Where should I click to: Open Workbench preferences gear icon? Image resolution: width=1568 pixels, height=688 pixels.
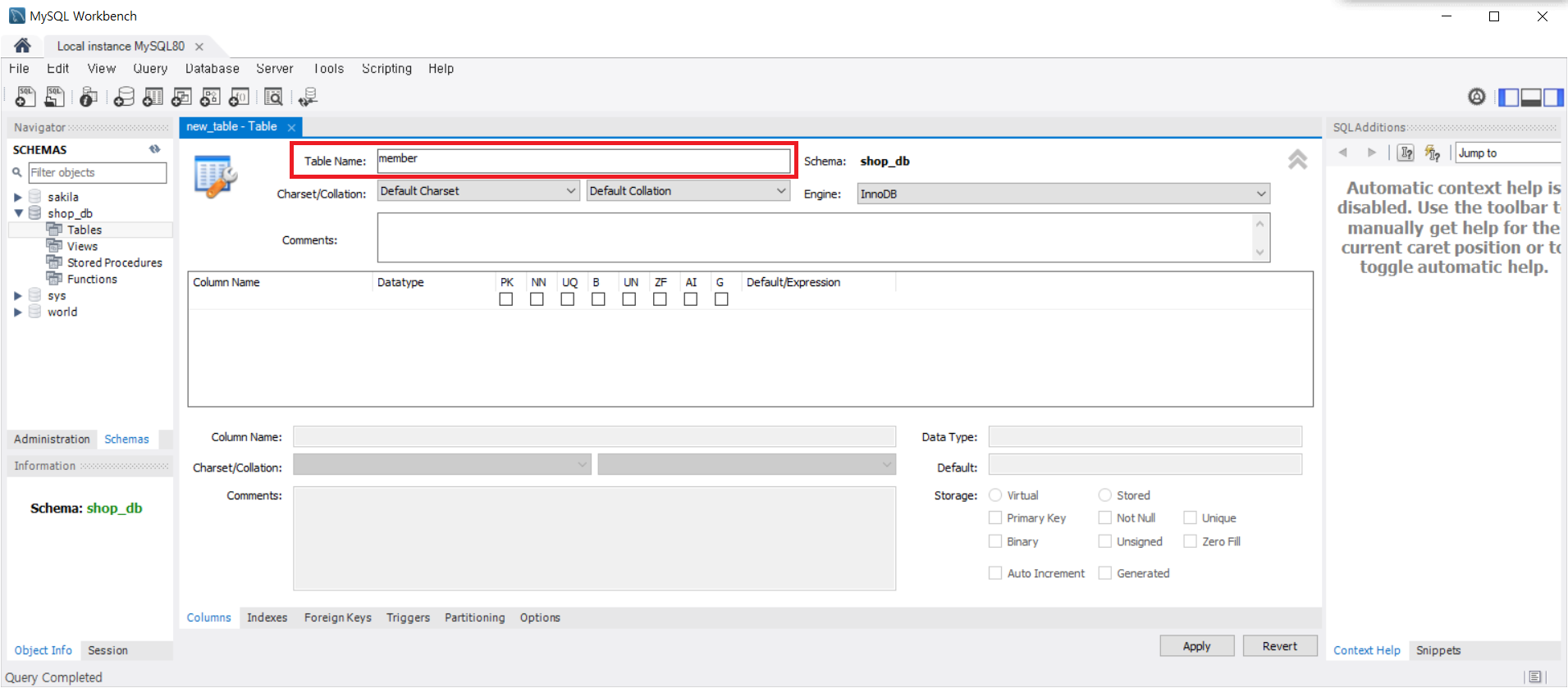pos(1477,97)
